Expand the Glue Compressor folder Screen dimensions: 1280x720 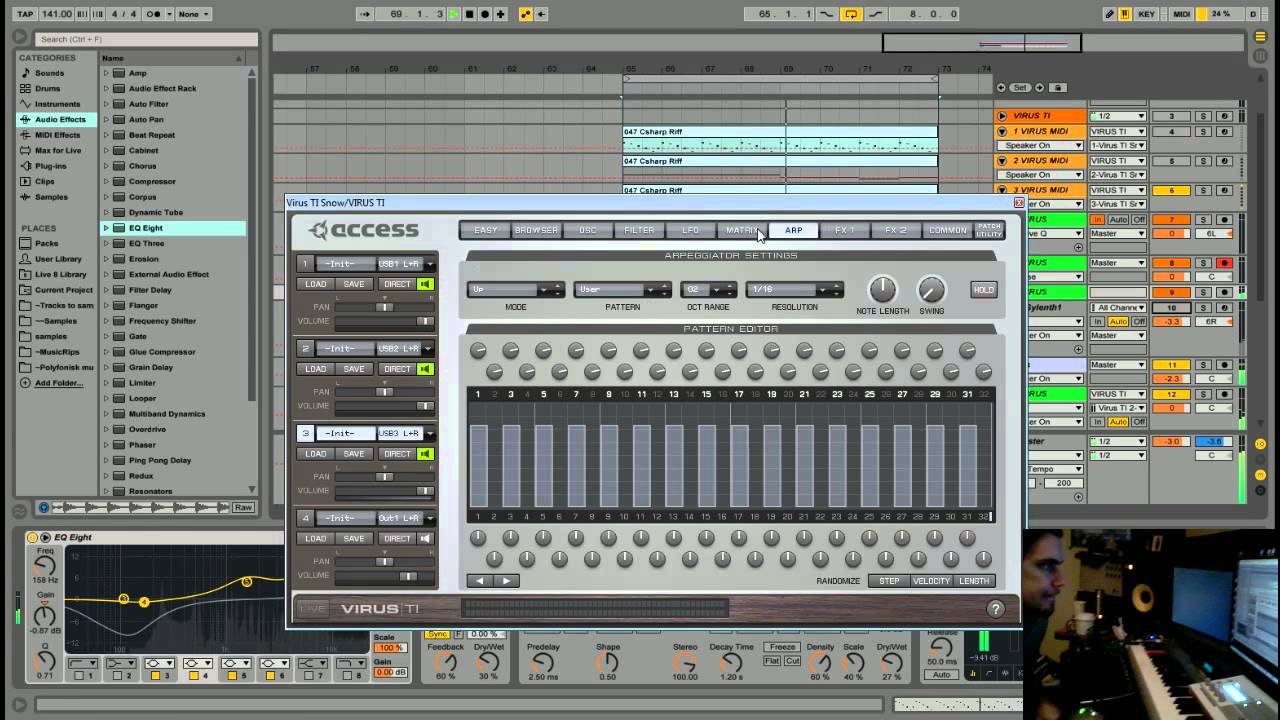click(x=106, y=352)
